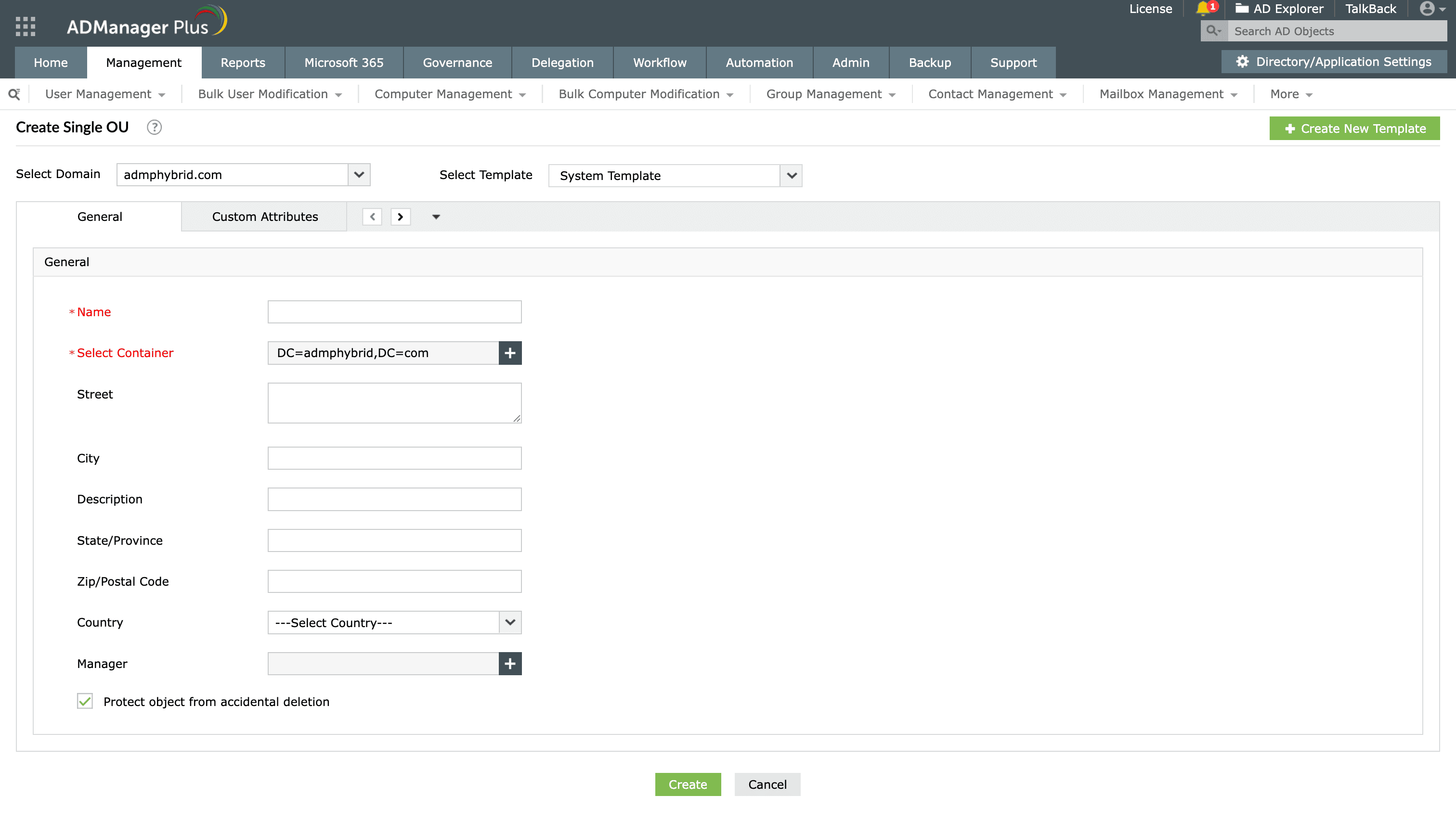The image size is (1456, 822).
Task: Click the Search AD Objects field
Action: tap(1337, 31)
